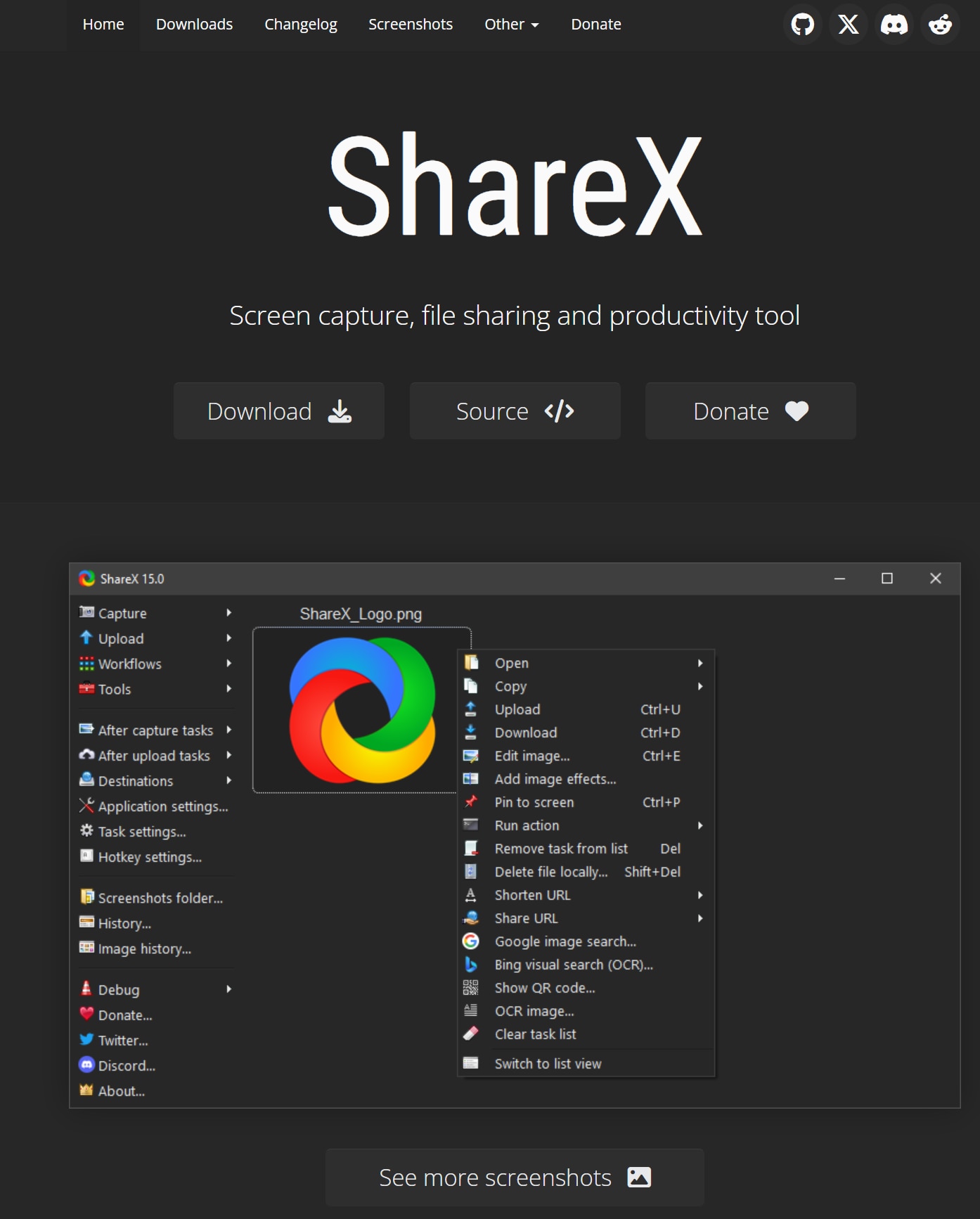The width and height of the screenshot is (980, 1219).
Task: Click the Destinations icon in sidebar
Action: tap(86, 780)
